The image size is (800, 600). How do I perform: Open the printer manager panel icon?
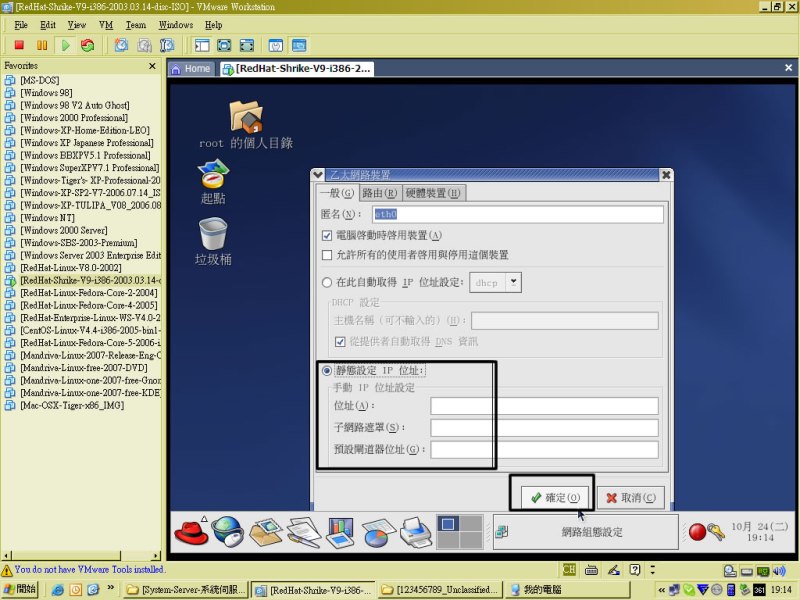415,532
